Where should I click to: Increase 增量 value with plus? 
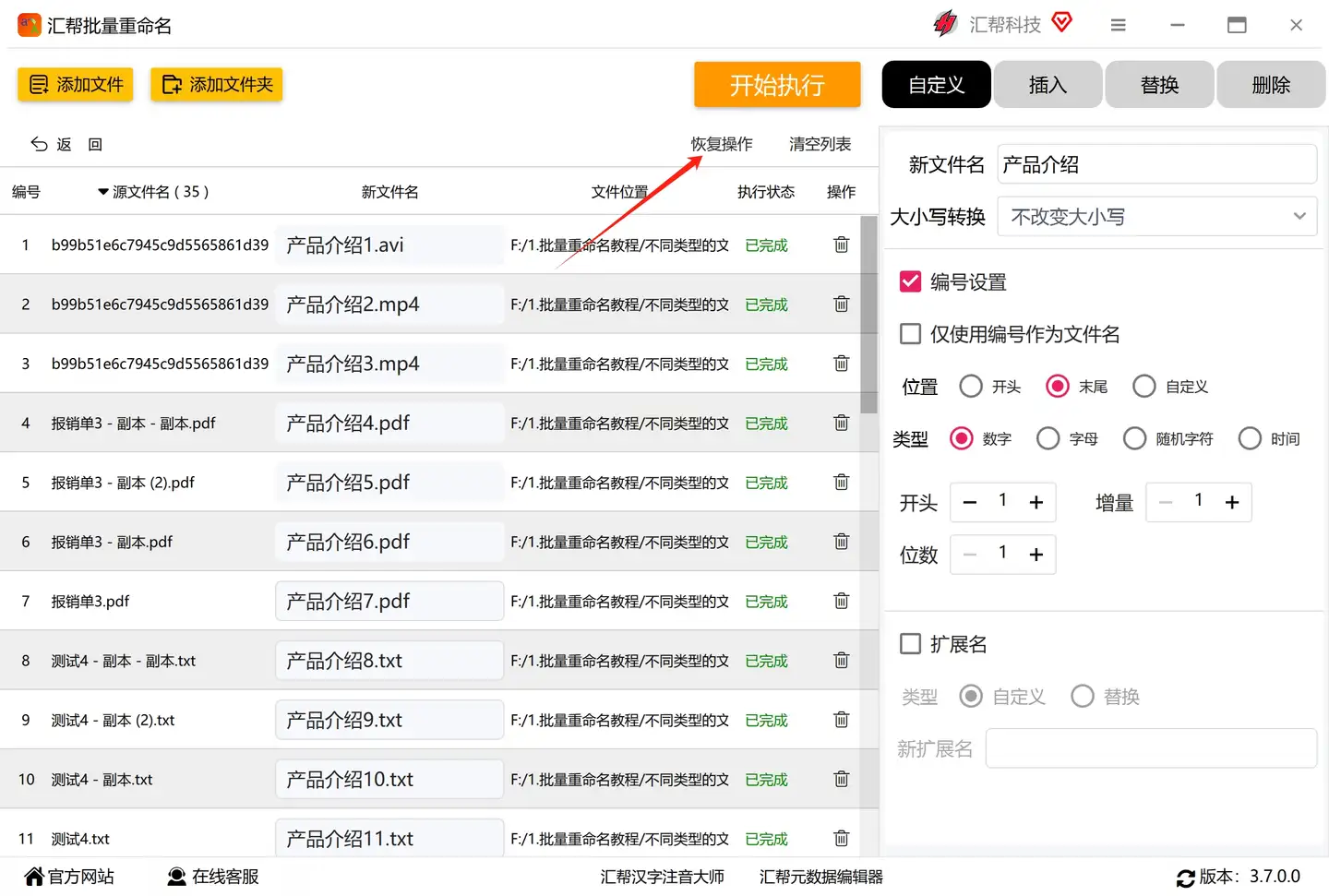click(x=1232, y=502)
